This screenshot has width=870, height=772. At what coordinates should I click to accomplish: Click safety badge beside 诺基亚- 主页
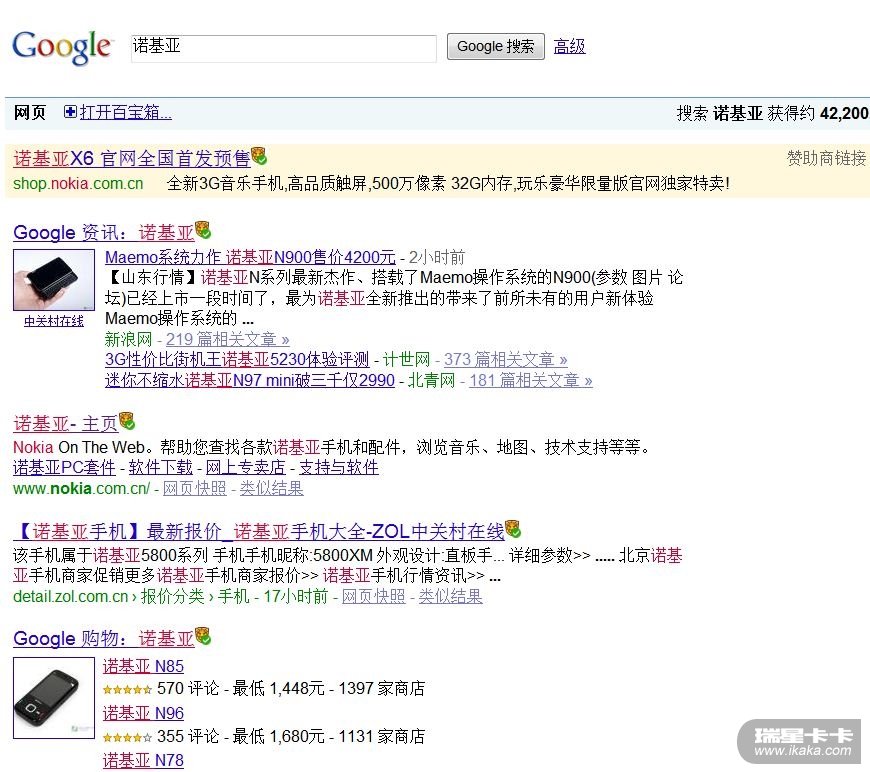pyautogui.click(x=127, y=421)
